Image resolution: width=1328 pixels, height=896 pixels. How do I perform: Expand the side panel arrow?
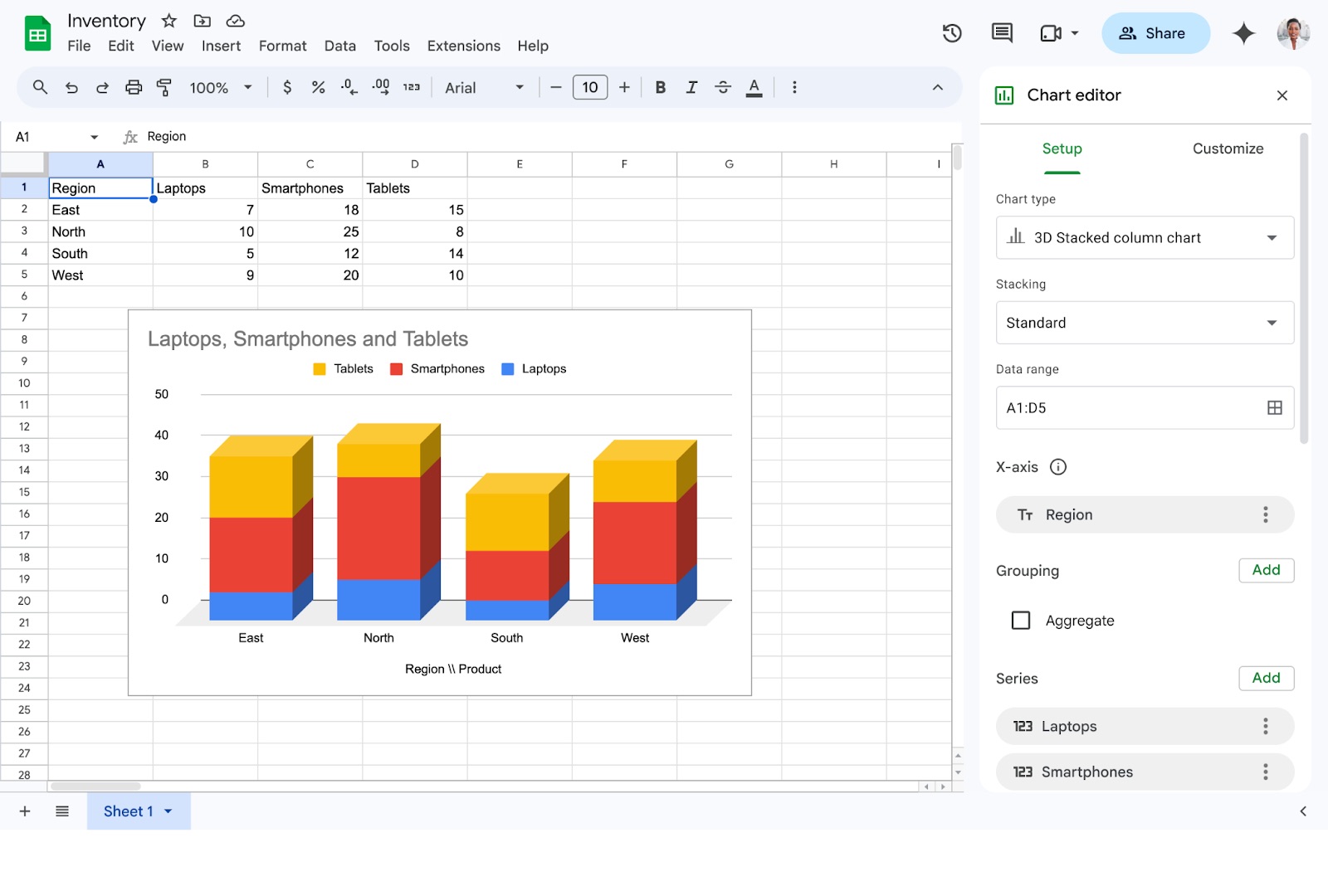point(1303,811)
